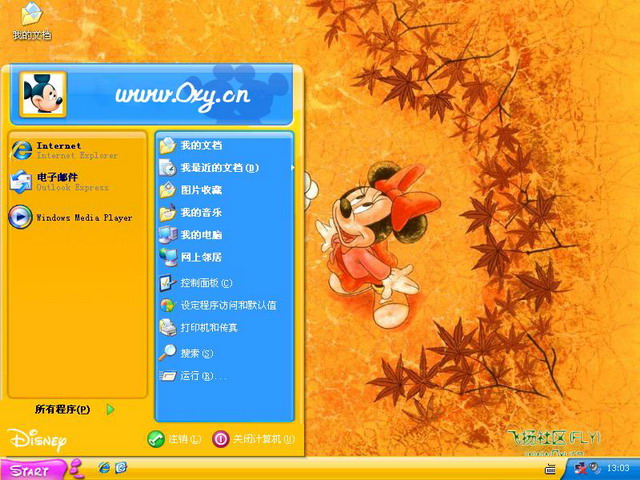Expand the 我最近的文档 submenu arrow
Viewport: 640px width, 480px height.
(292, 168)
